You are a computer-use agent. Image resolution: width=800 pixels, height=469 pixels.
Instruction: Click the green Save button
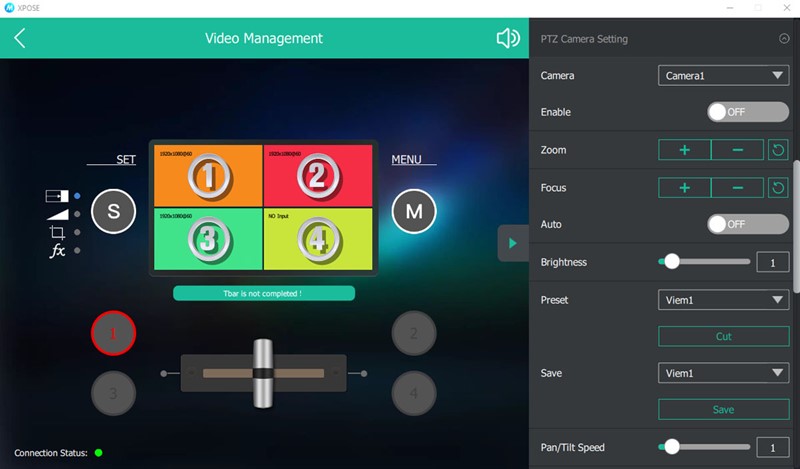click(723, 409)
